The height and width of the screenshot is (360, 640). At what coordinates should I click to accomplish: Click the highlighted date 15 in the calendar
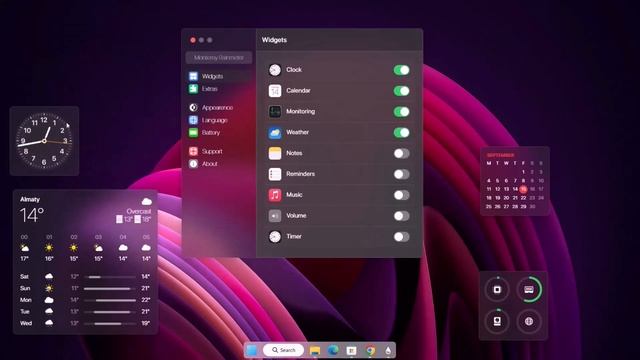(523, 189)
